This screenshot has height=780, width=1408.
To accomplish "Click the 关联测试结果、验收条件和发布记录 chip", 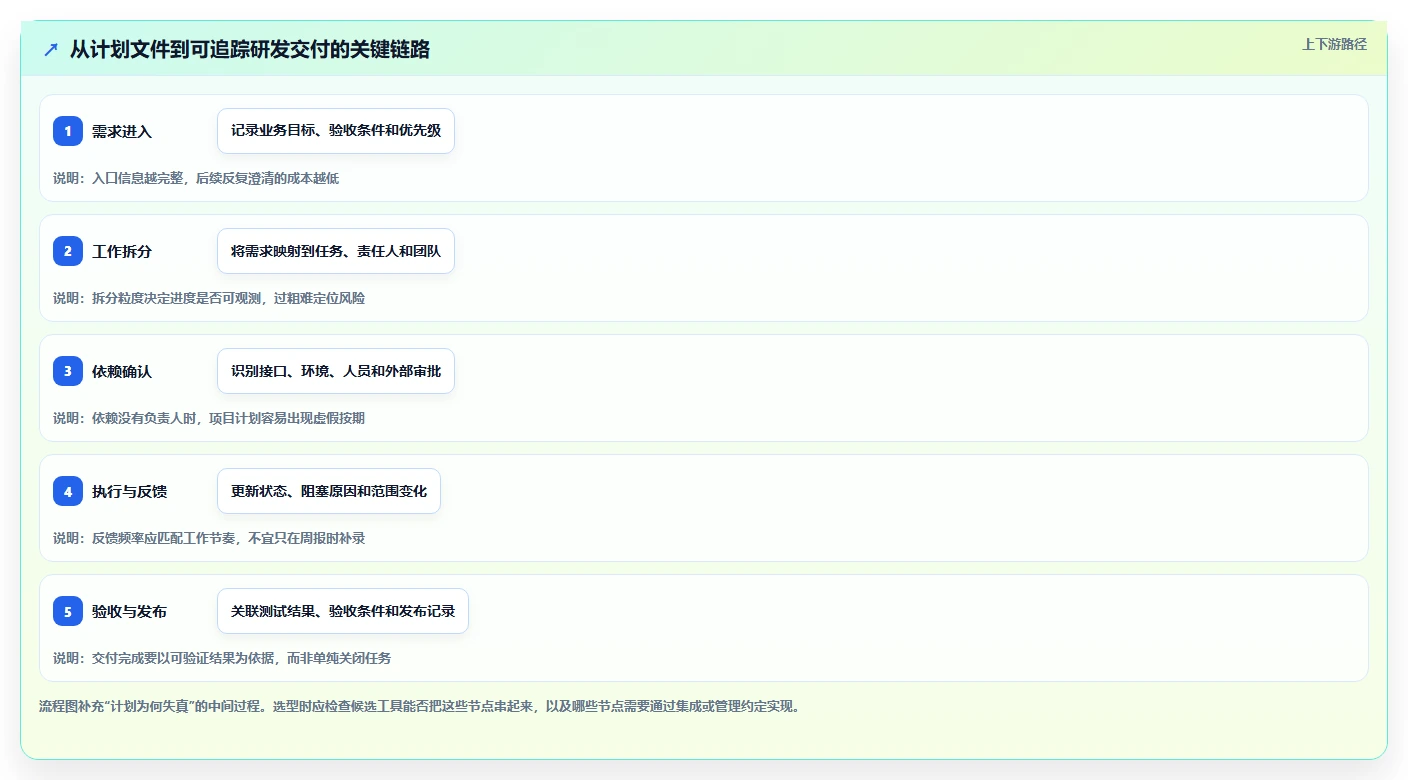I will point(343,611).
